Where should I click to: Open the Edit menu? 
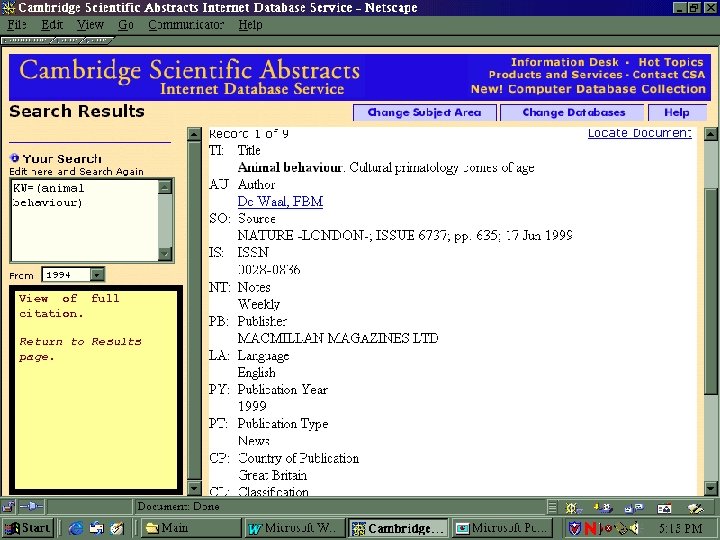tap(52, 25)
